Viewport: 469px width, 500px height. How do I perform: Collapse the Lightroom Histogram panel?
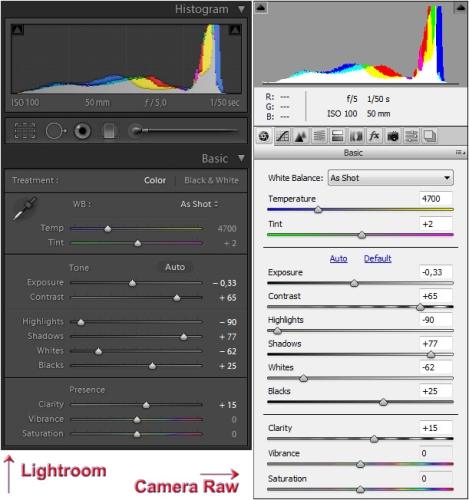click(x=241, y=9)
